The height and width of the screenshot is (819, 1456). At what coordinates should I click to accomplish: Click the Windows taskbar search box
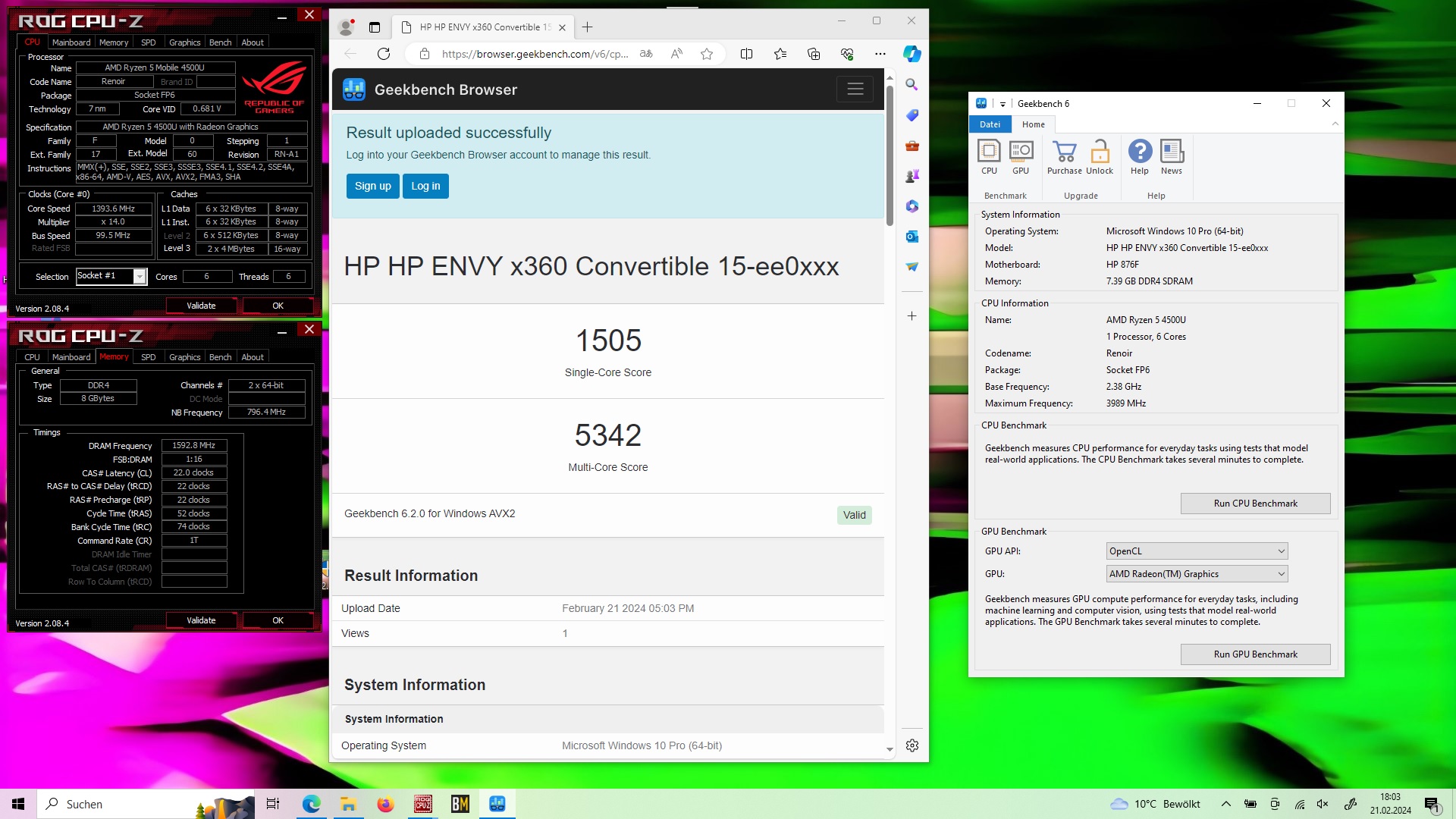(x=146, y=804)
